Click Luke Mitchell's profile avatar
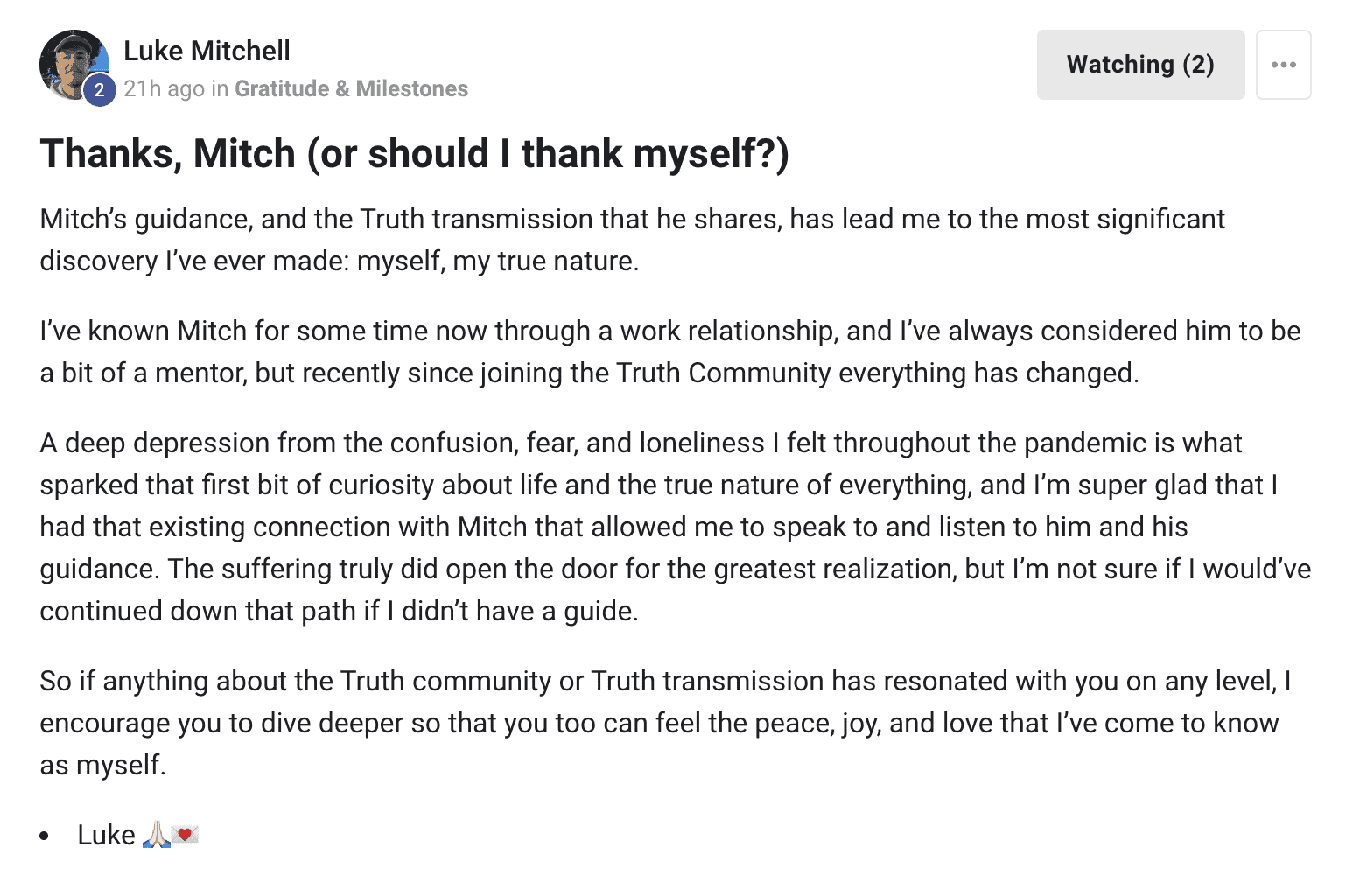 70,61
